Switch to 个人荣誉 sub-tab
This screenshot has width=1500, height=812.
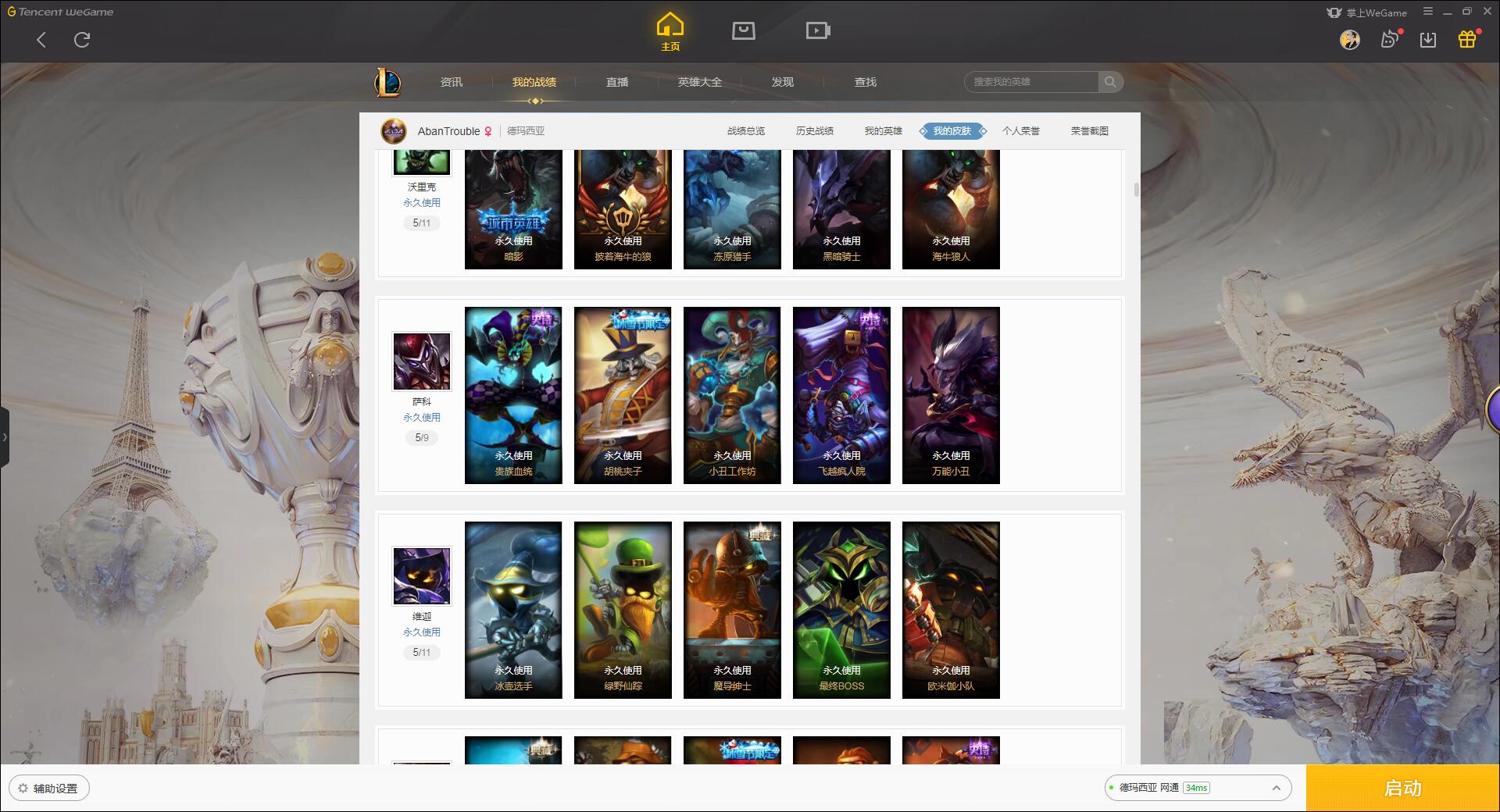(1021, 131)
